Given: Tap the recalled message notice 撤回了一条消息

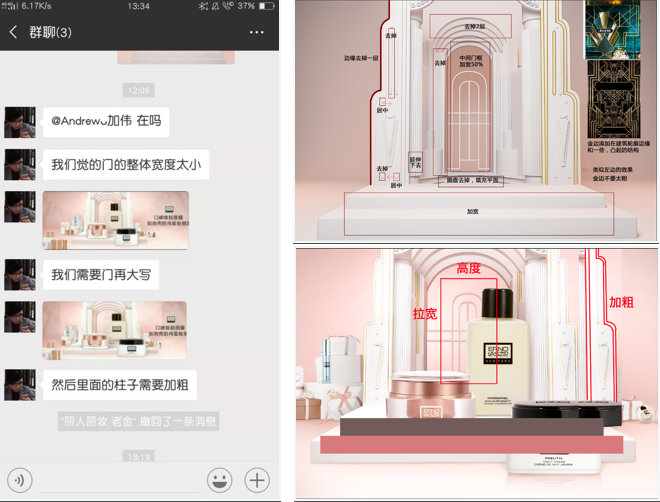Looking at the screenshot, I should [138, 422].
